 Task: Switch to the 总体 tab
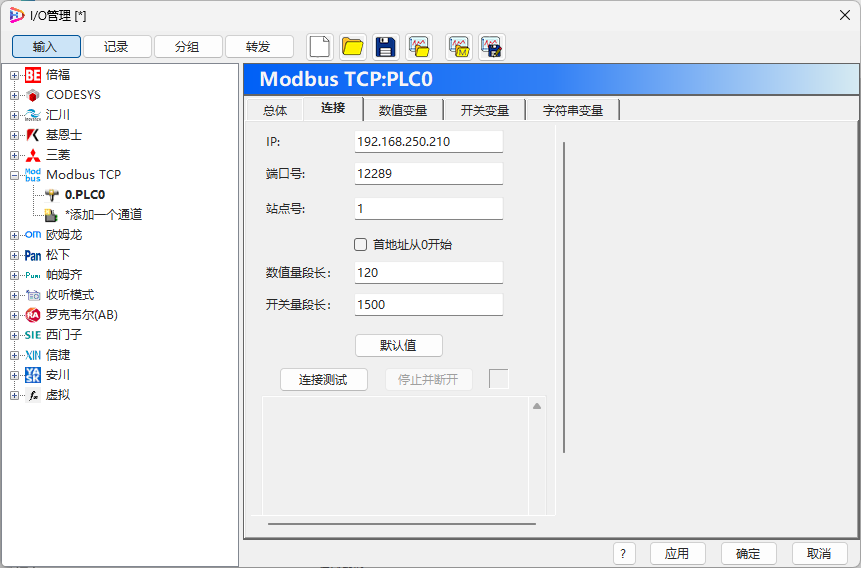point(275,110)
